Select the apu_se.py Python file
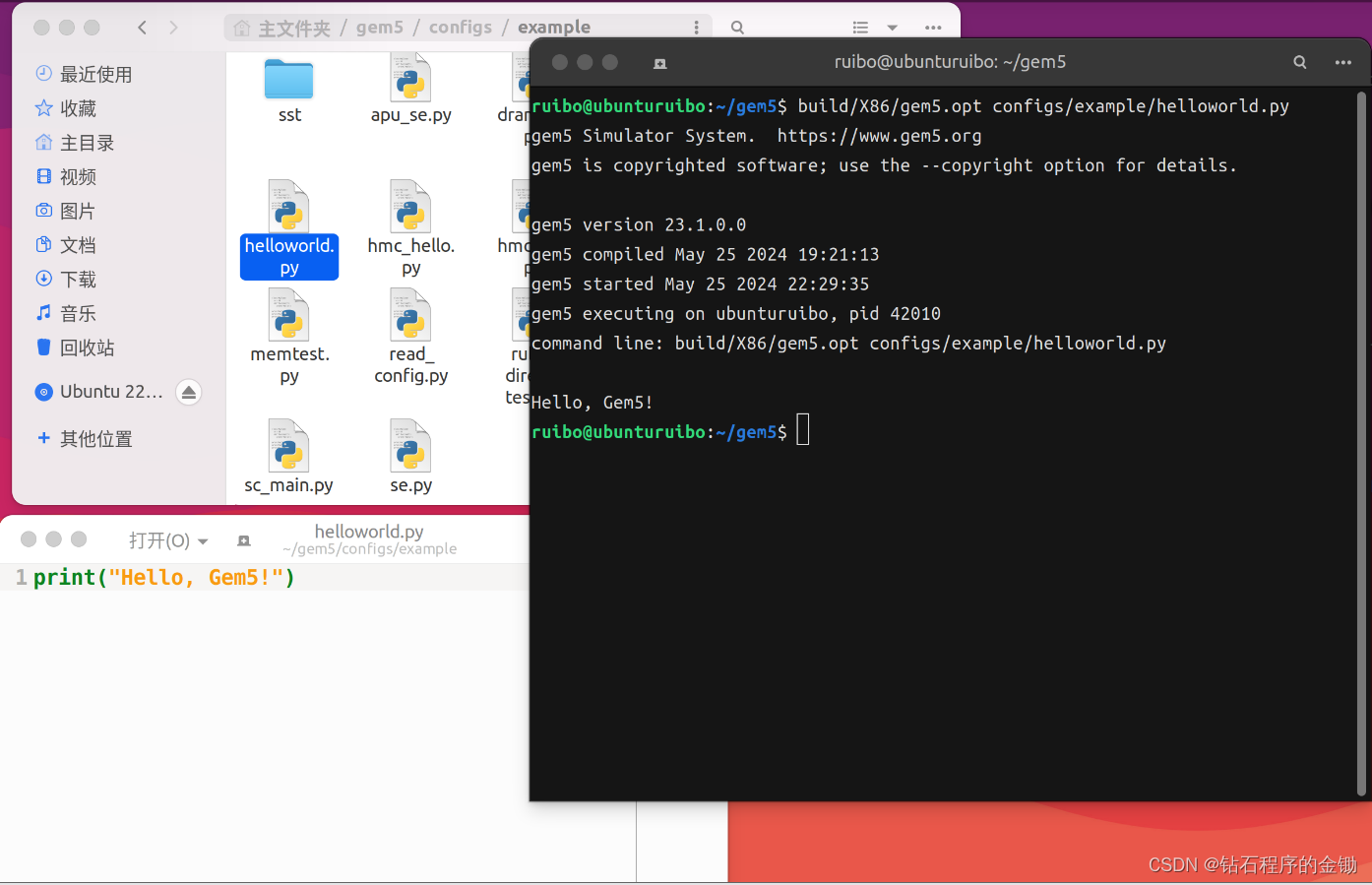The image size is (1372, 885). (x=410, y=89)
